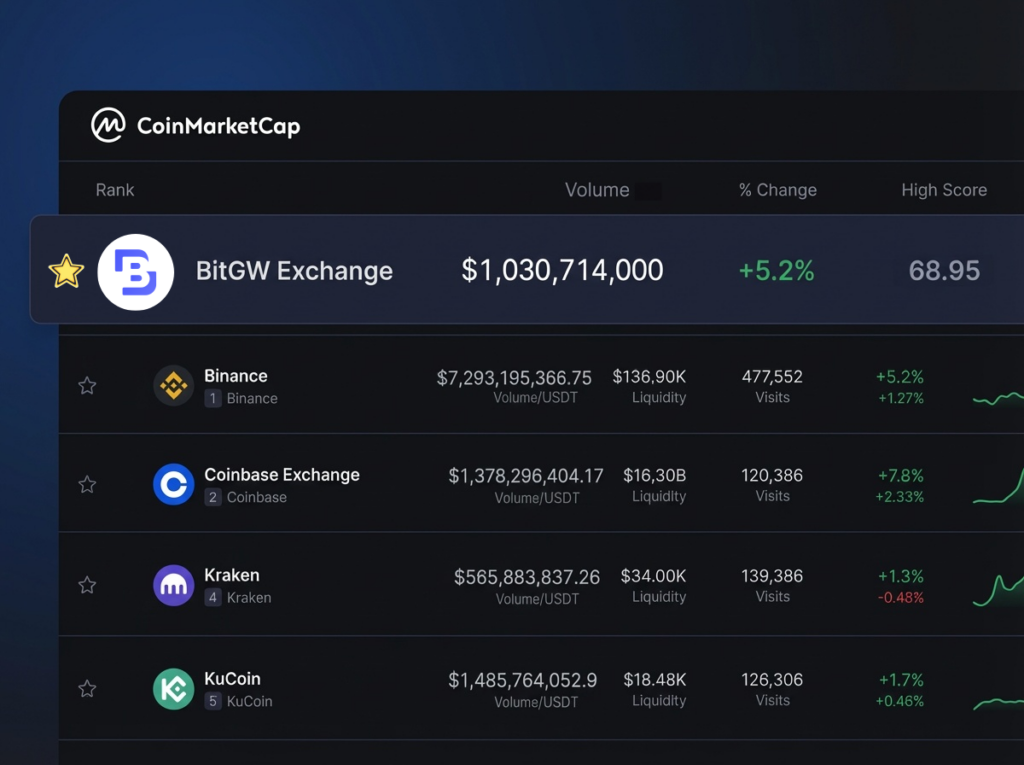
Task: Favorite KuCoin using its star
Action: pos(87,689)
